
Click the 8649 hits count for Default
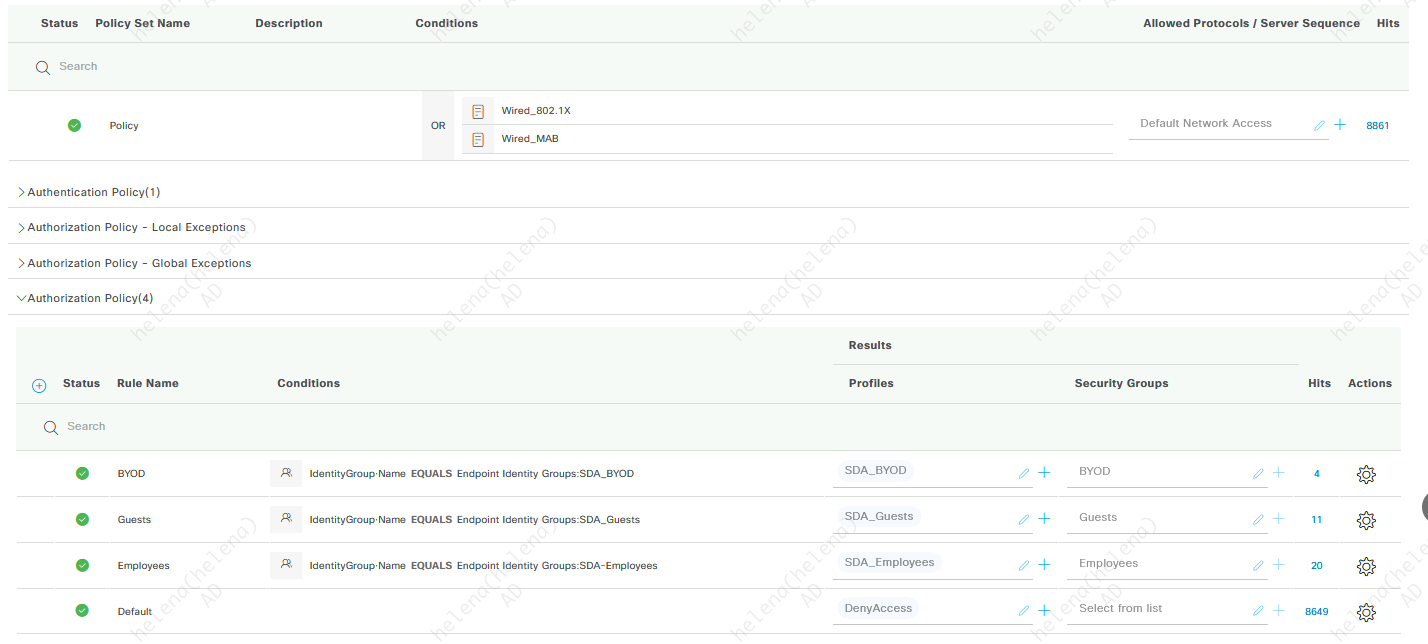tap(1316, 611)
